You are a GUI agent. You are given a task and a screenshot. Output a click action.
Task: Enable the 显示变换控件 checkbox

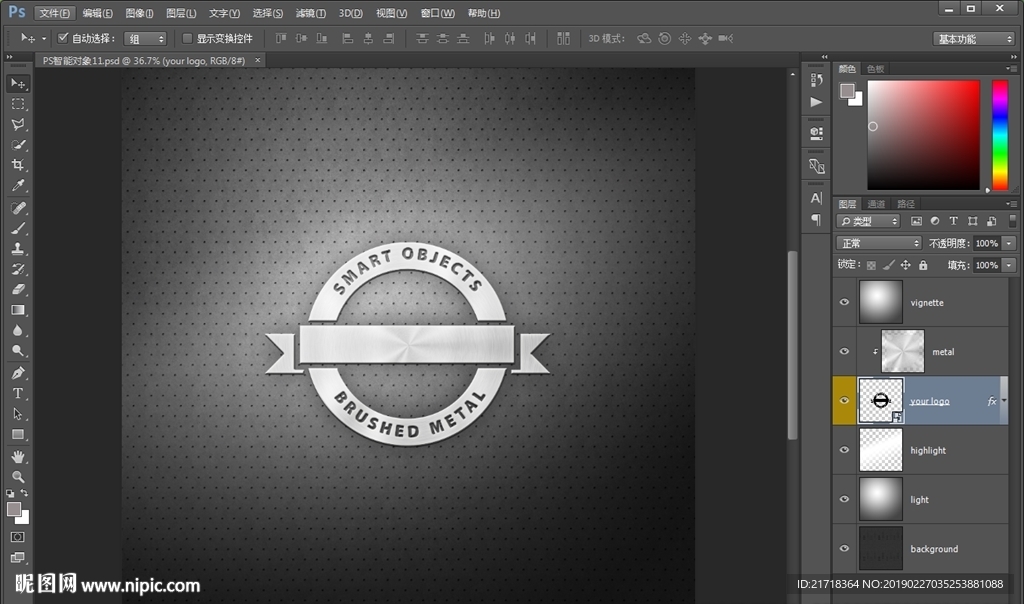coord(187,38)
